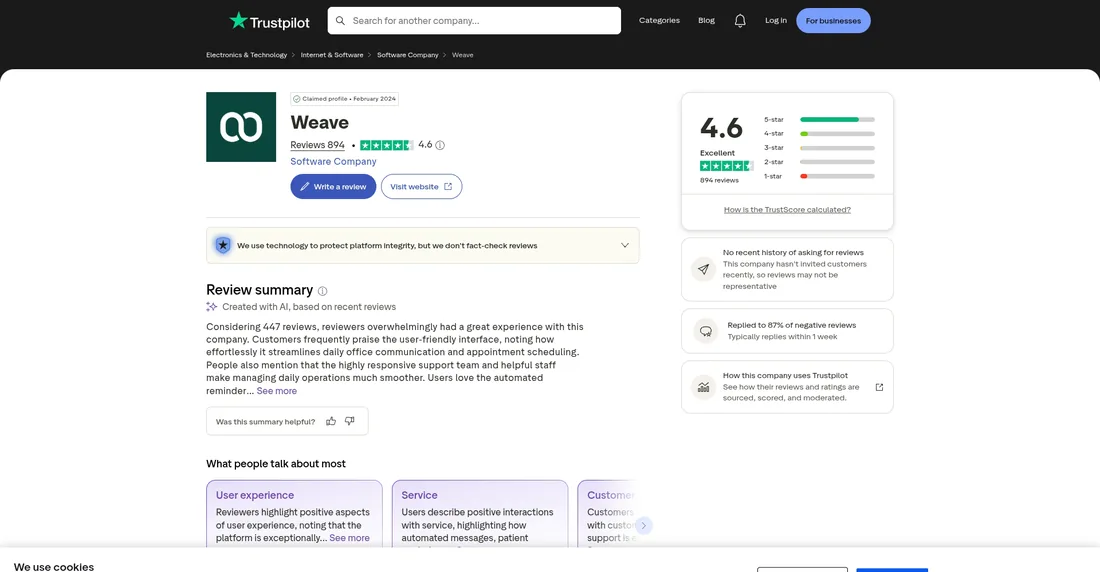Give the summary a thumbs down
Viewport: 1100px width, 572px height.
tap(349, 421)
